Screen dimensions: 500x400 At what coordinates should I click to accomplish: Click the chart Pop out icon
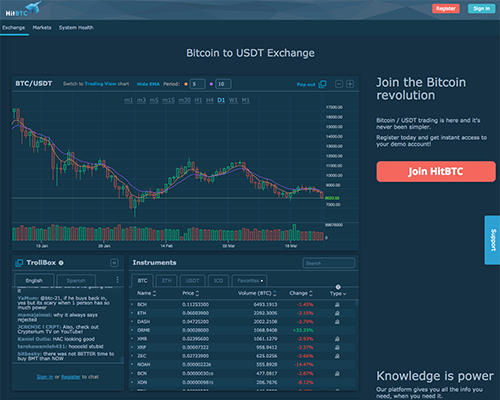[x=322, y=84]
